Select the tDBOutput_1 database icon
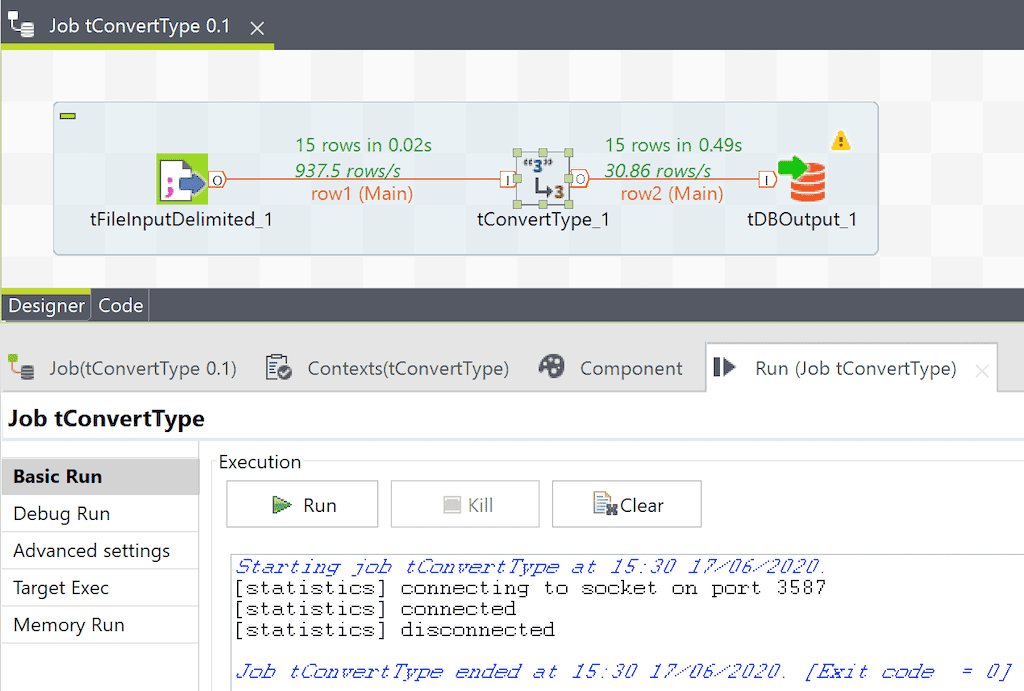 [x=806, y=178]
